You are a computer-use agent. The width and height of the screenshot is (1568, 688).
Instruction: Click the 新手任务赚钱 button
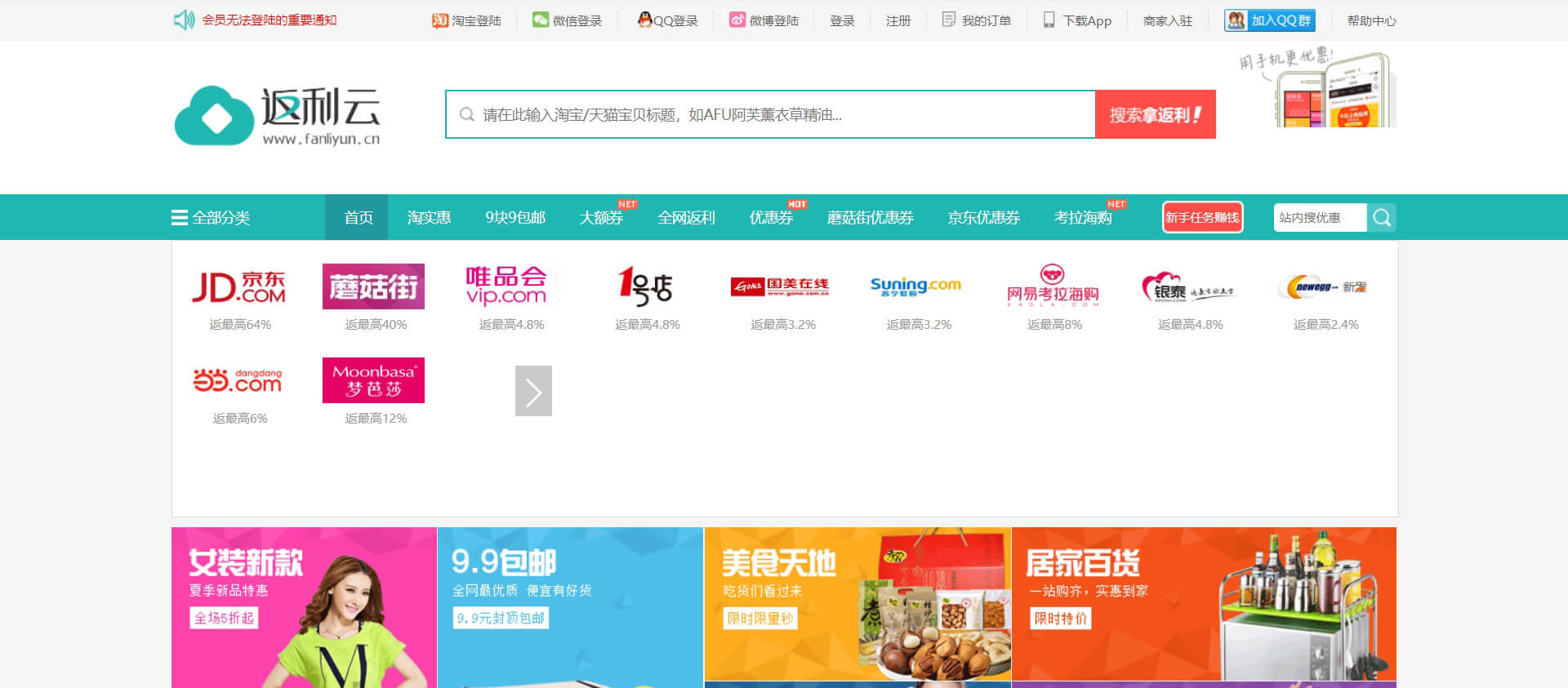tap(1202, 217)
